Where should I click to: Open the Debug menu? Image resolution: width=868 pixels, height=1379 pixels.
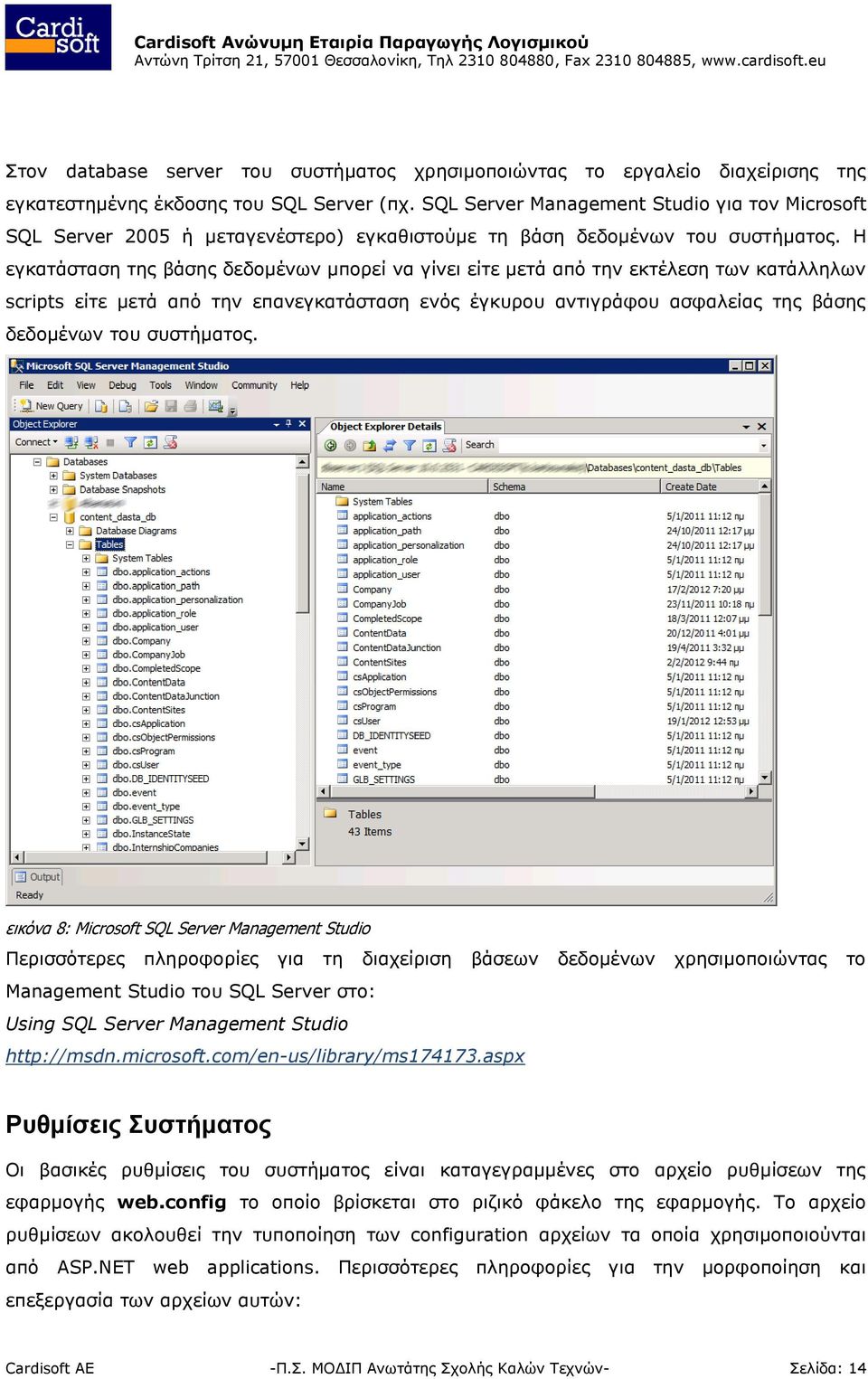click(122, 385)
